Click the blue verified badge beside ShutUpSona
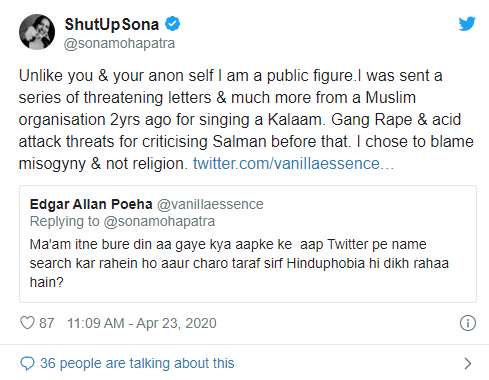The width and height of the screenshot is (489, 380). point(173,24)
